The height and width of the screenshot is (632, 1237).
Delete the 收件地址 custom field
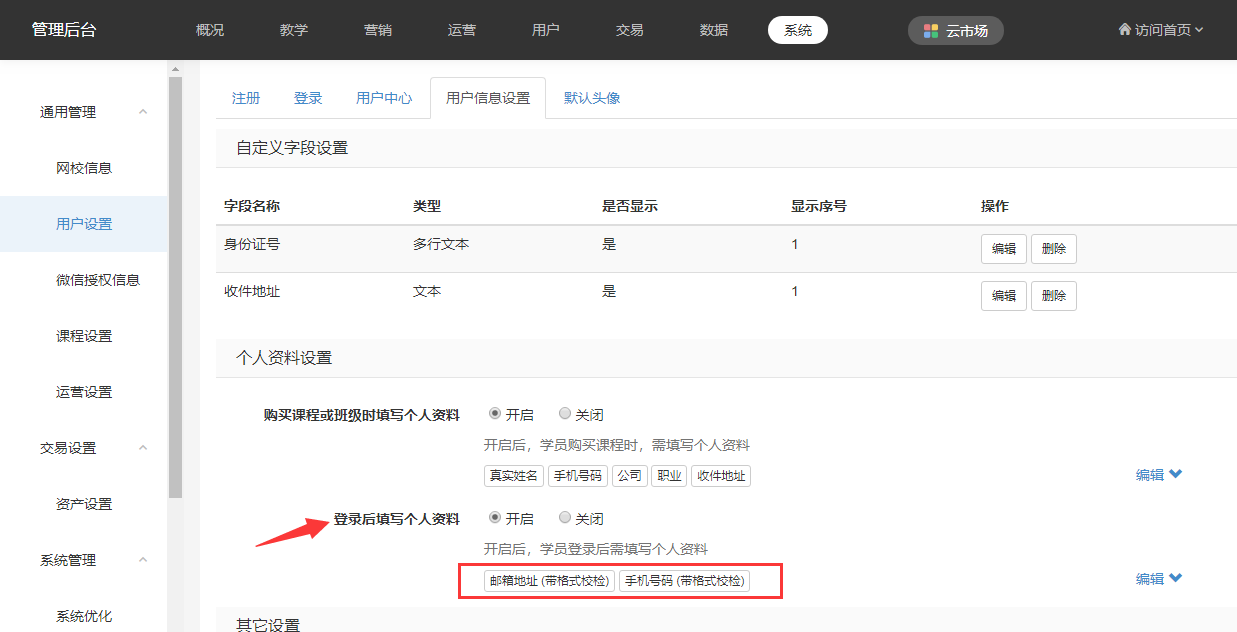pyautogui.click(x=1053, y=296)
